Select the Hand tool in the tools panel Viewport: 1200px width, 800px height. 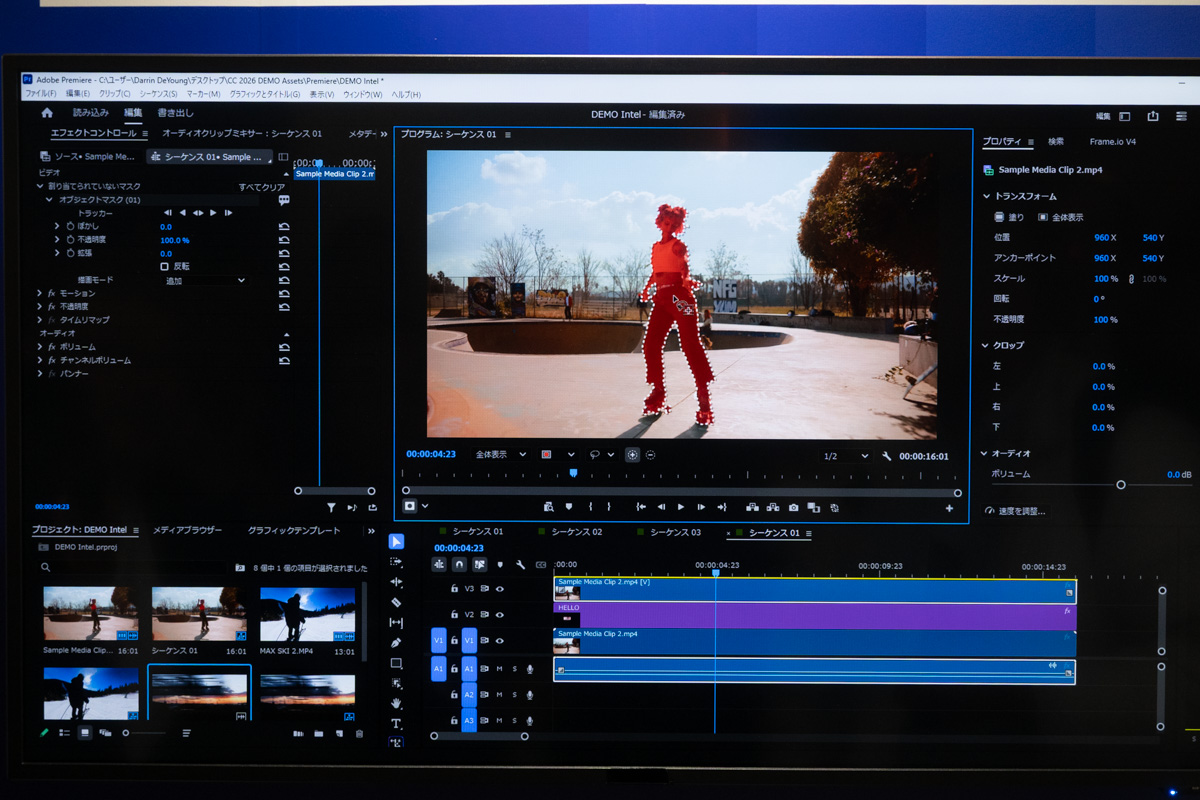pyautogui.click(x=396, y=703)
